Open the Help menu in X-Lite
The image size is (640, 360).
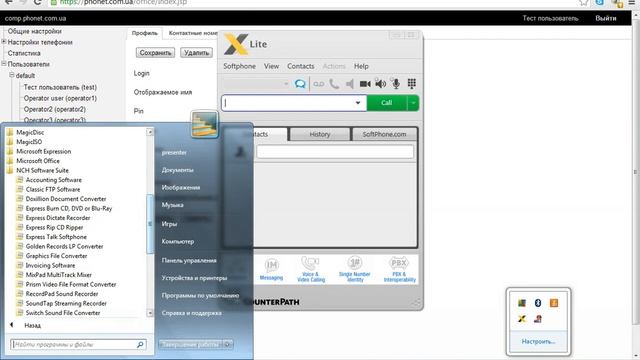(361, 66)
